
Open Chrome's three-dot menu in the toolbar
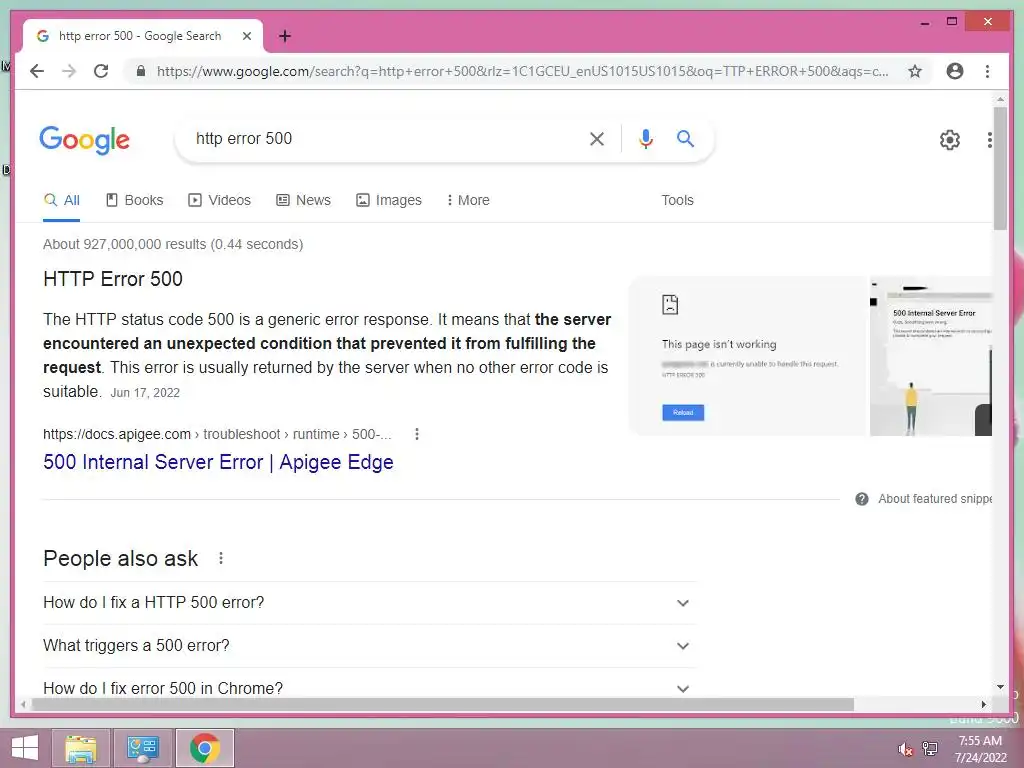coord(987,71)
